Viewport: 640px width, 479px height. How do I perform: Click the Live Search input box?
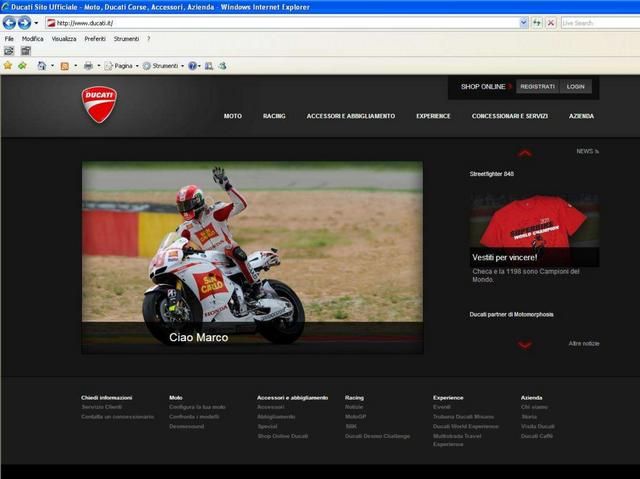[x=600, y=23]
